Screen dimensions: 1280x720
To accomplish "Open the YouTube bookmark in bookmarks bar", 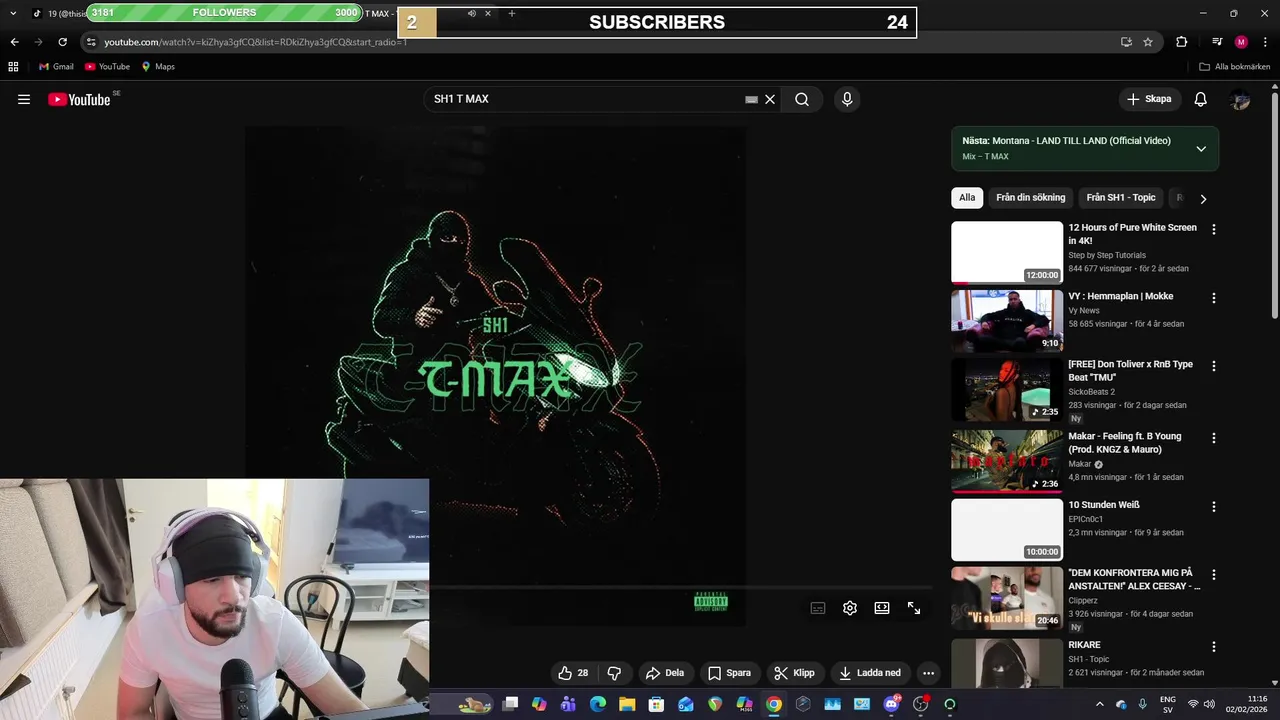I will 108,67.
